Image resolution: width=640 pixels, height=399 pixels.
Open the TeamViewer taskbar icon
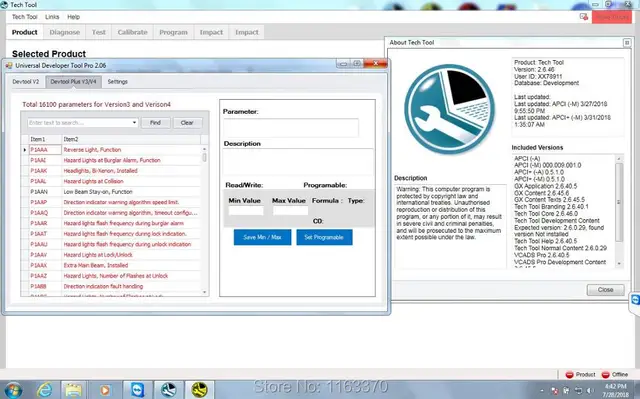(138, 390)
